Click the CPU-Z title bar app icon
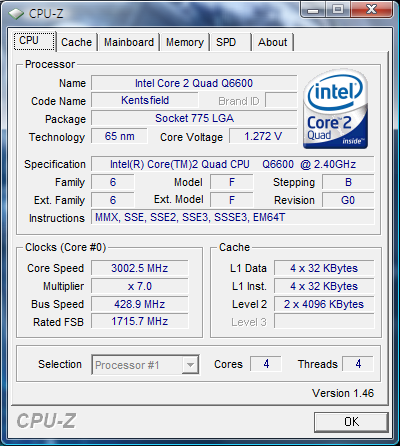The width and height of the screenshot is (400, 446). tap(16, 14)
